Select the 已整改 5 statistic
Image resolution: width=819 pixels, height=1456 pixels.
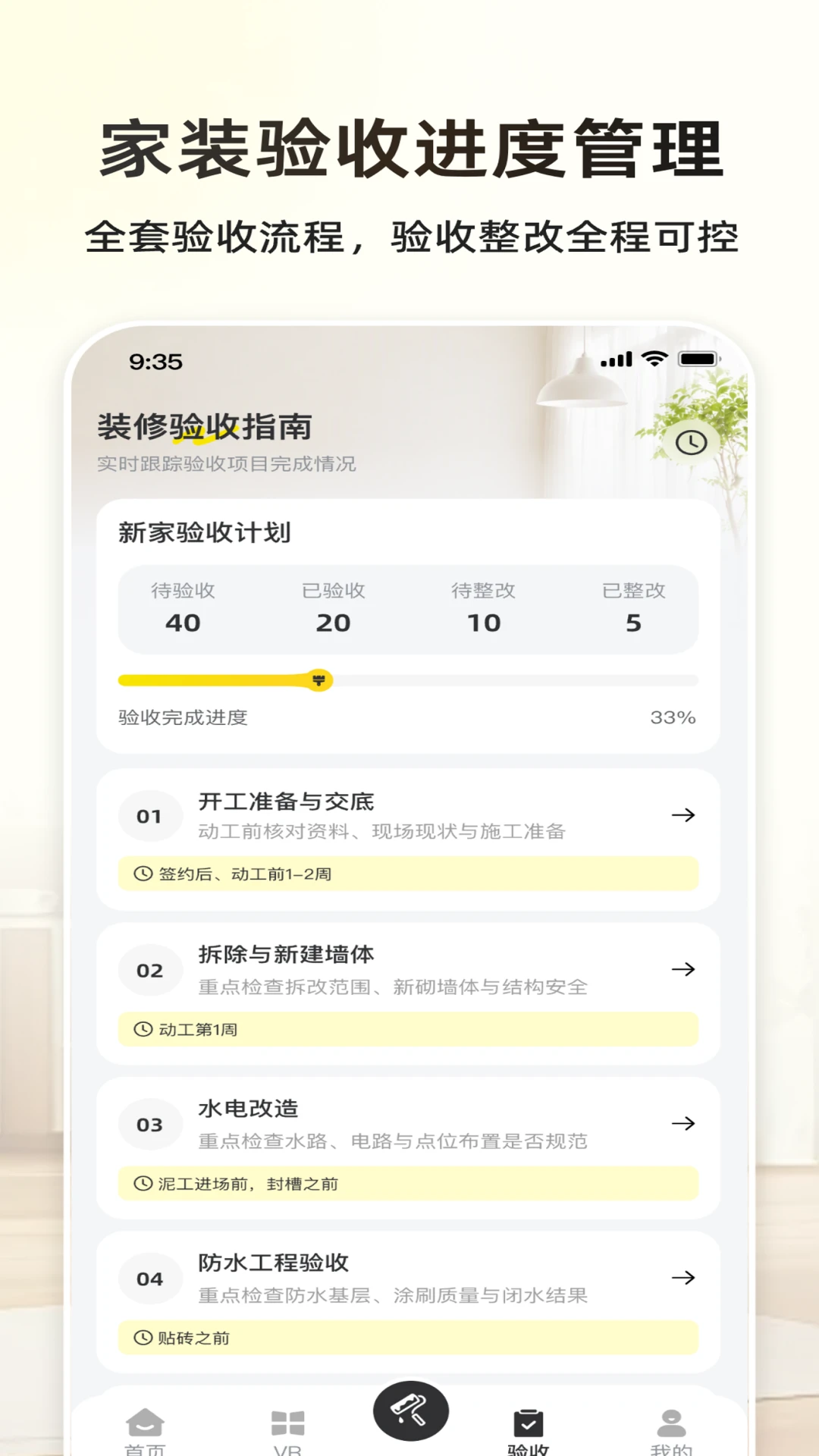(x=634, y=608)
